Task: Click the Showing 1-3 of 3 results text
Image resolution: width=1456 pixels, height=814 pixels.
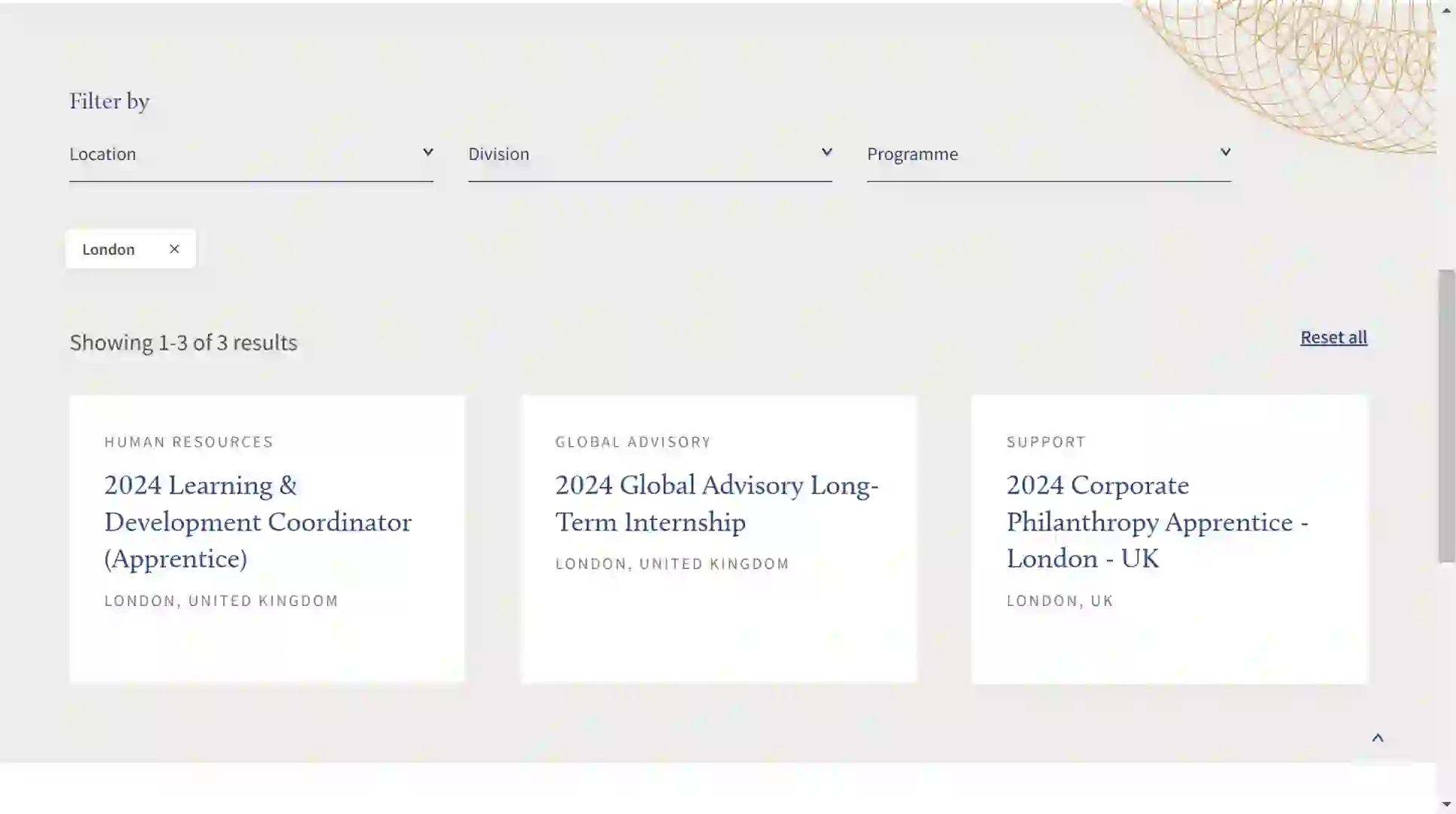Action: [x=183, y=342]
